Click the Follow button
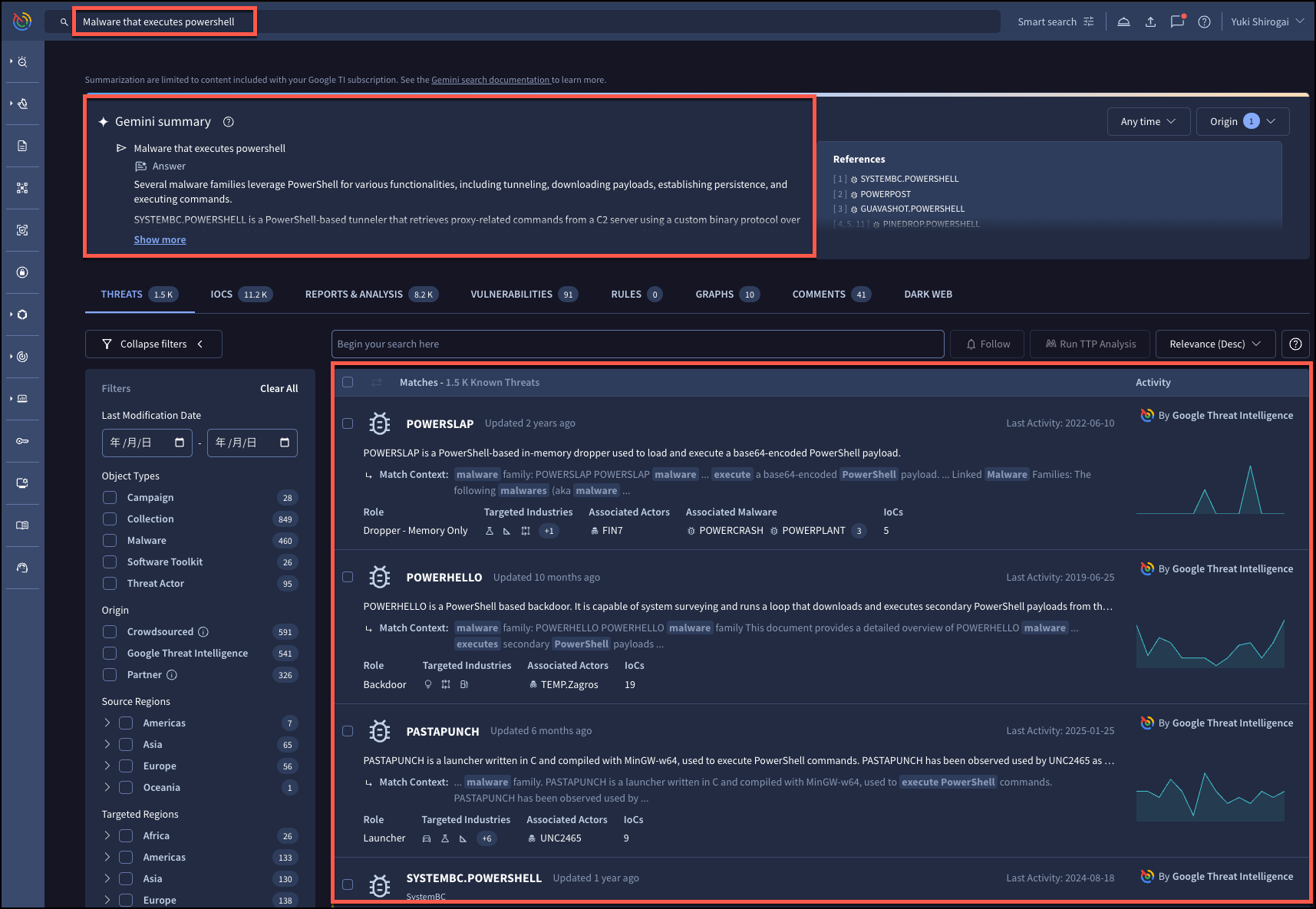The height and width of the screenshot is (909, 1316). (987, 344)
